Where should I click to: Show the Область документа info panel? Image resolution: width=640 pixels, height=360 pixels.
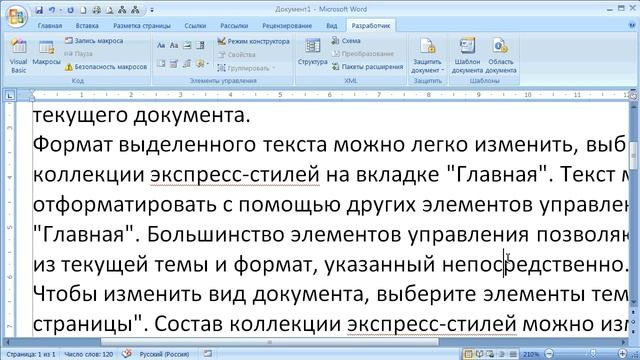point(500,56)
